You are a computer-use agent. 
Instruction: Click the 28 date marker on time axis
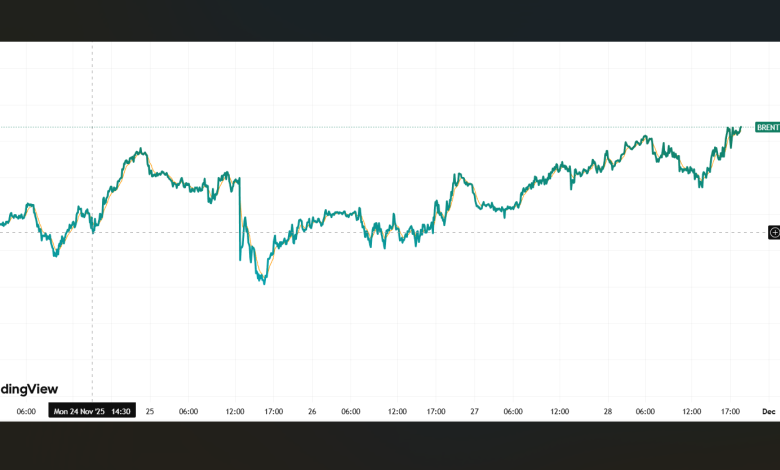point(608,411)
